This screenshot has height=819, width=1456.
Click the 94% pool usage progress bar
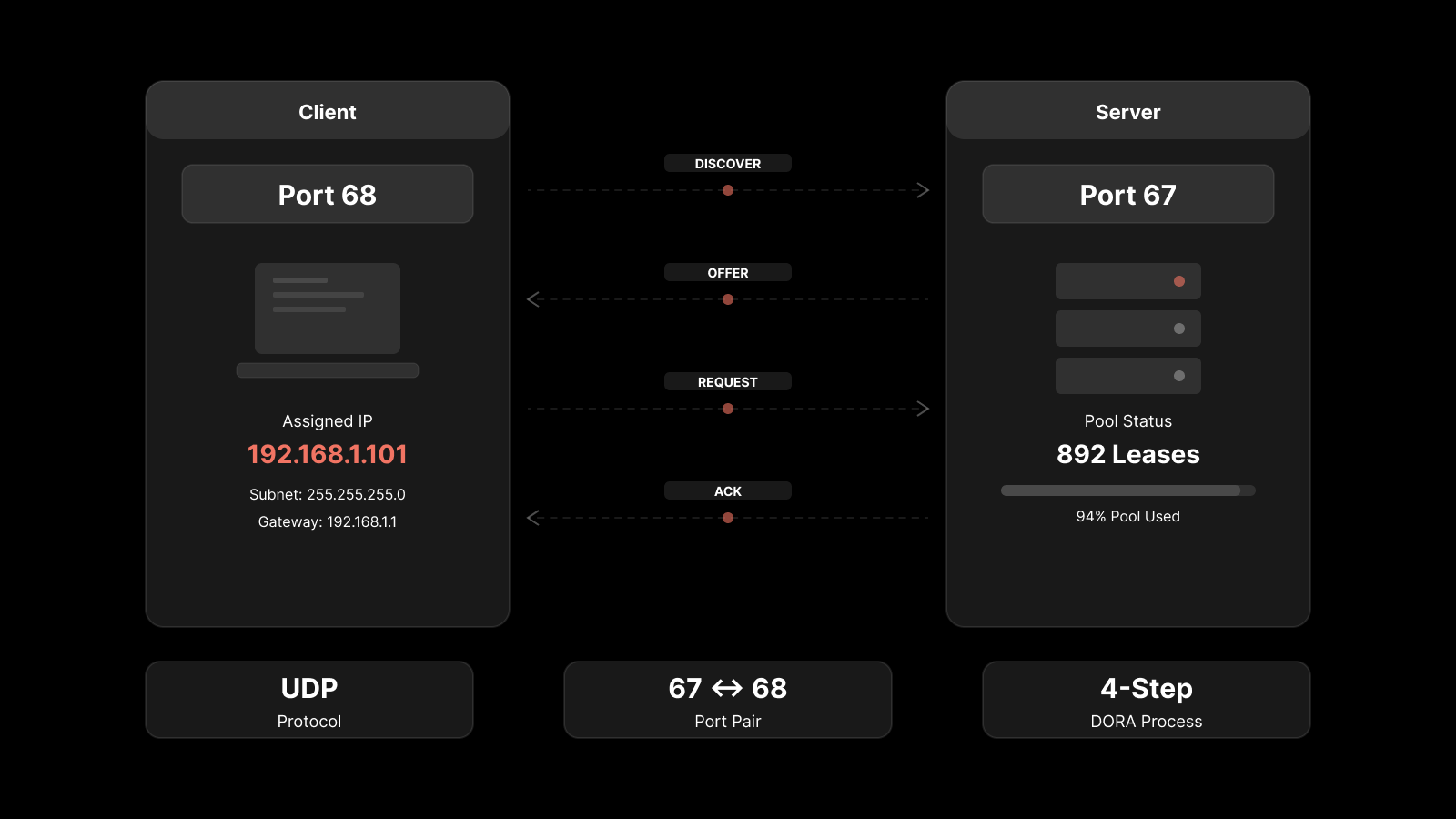coord(1127,490)
